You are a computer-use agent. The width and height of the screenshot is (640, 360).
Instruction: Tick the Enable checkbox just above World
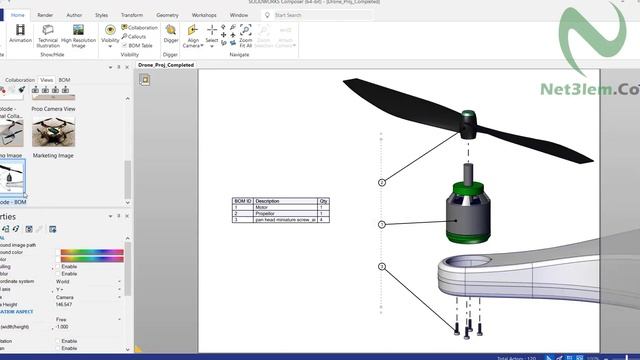tap(58, 273)
